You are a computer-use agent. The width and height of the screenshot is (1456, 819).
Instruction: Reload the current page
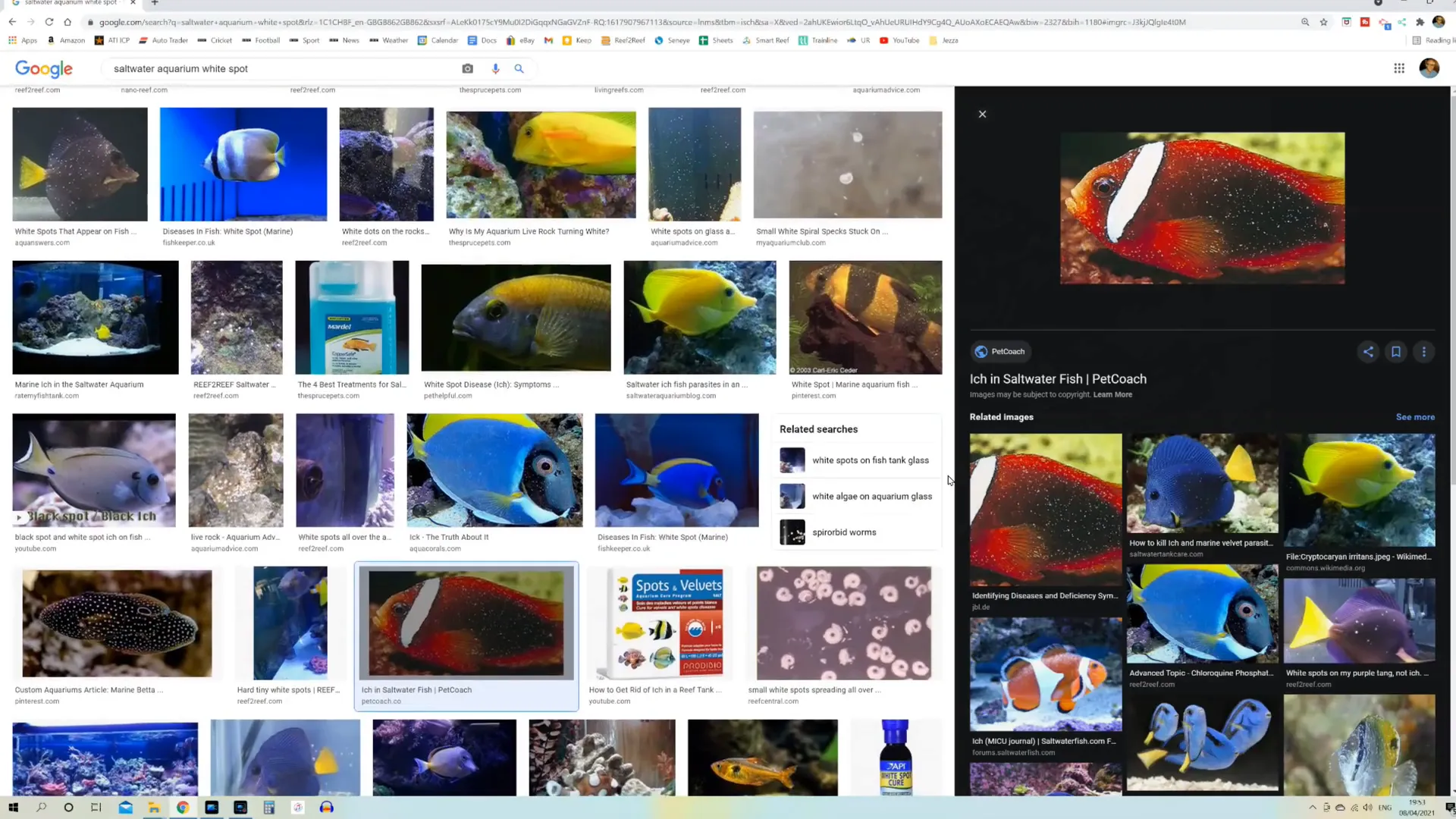click(x=49, y=22)
